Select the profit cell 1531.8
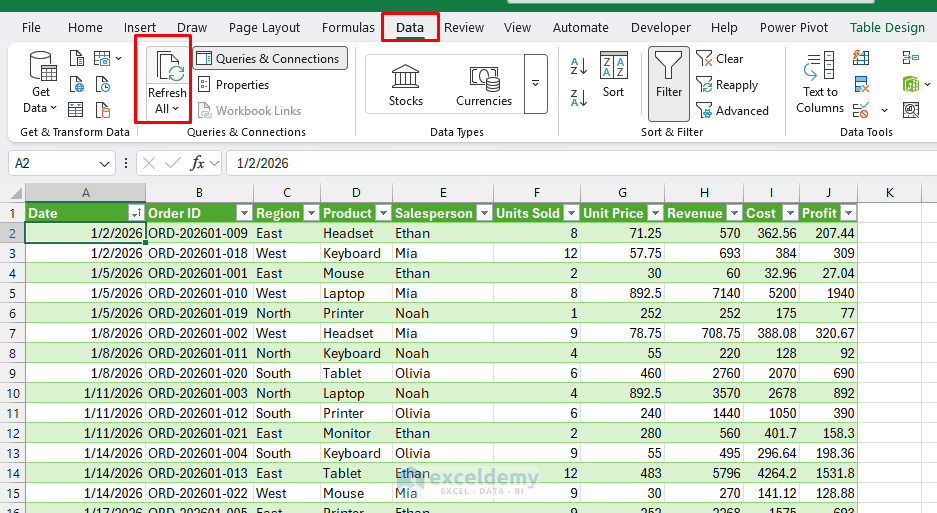The image size is (937, 513). 828,474
